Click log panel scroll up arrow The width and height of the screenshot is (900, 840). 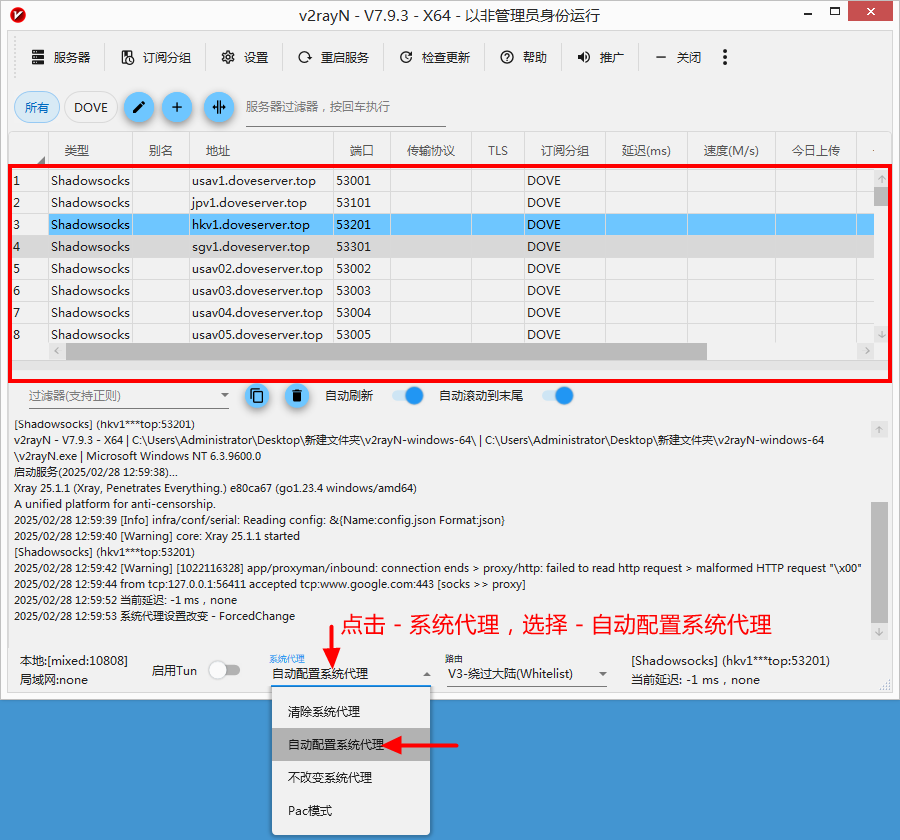[x=879, y=429]
